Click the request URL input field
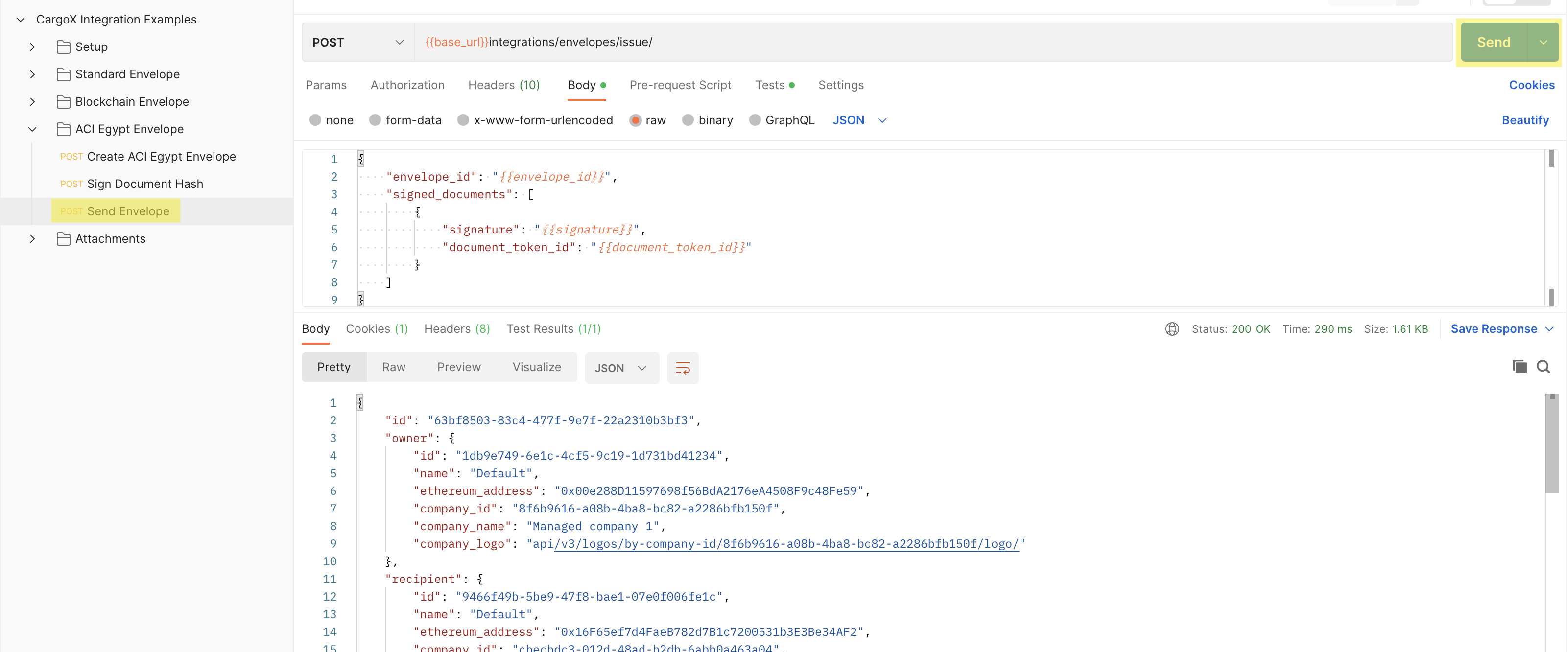 tap(913, 43)
